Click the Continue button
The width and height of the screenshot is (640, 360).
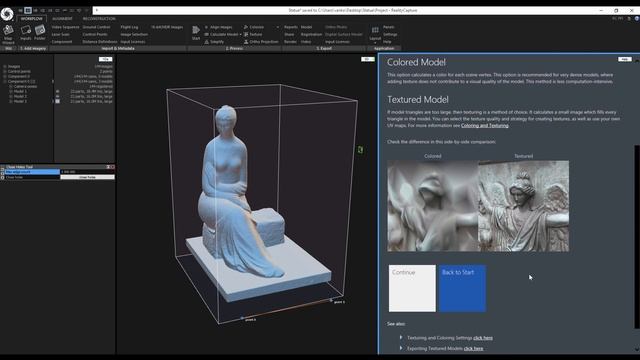coord(412,289)
